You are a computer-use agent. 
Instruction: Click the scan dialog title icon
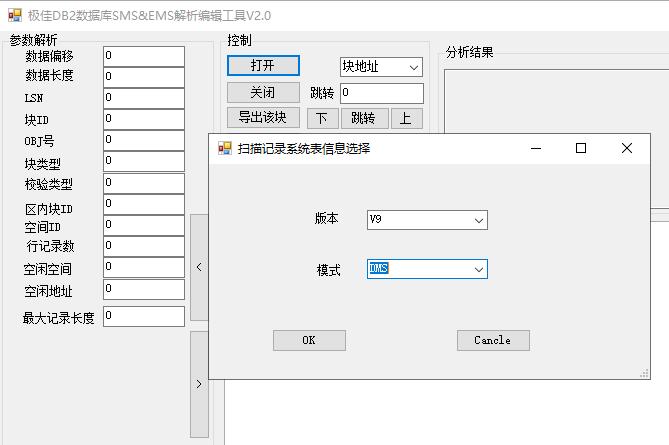click(225, 148)
